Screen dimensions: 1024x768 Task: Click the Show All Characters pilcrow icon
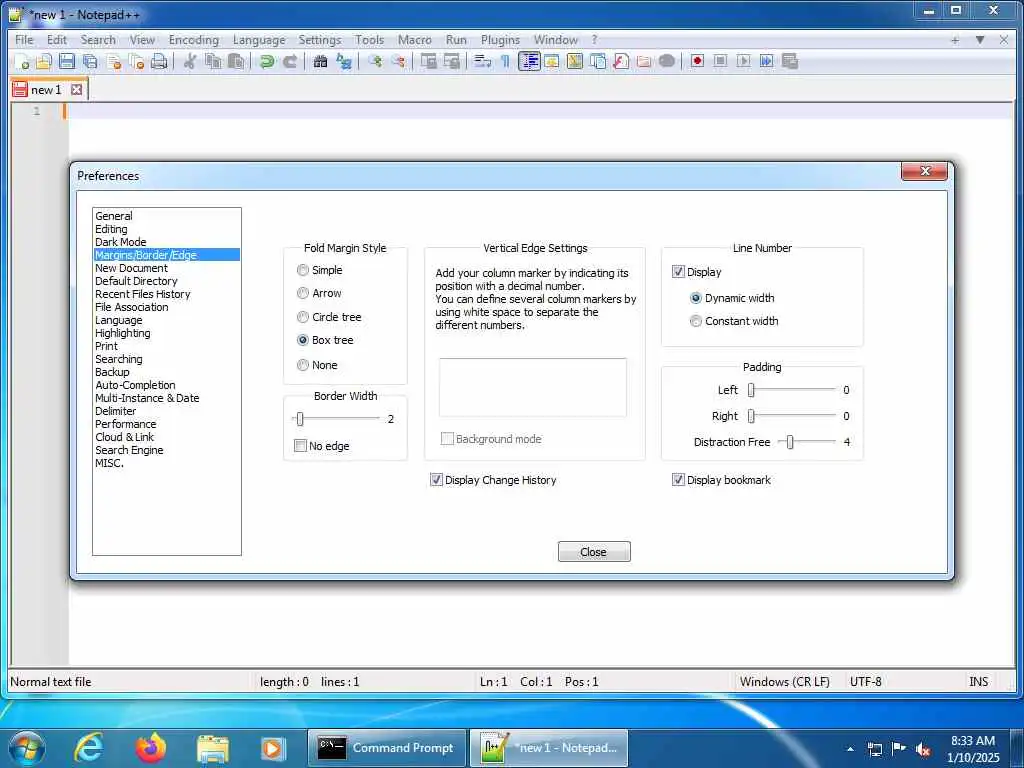(505, 61)
